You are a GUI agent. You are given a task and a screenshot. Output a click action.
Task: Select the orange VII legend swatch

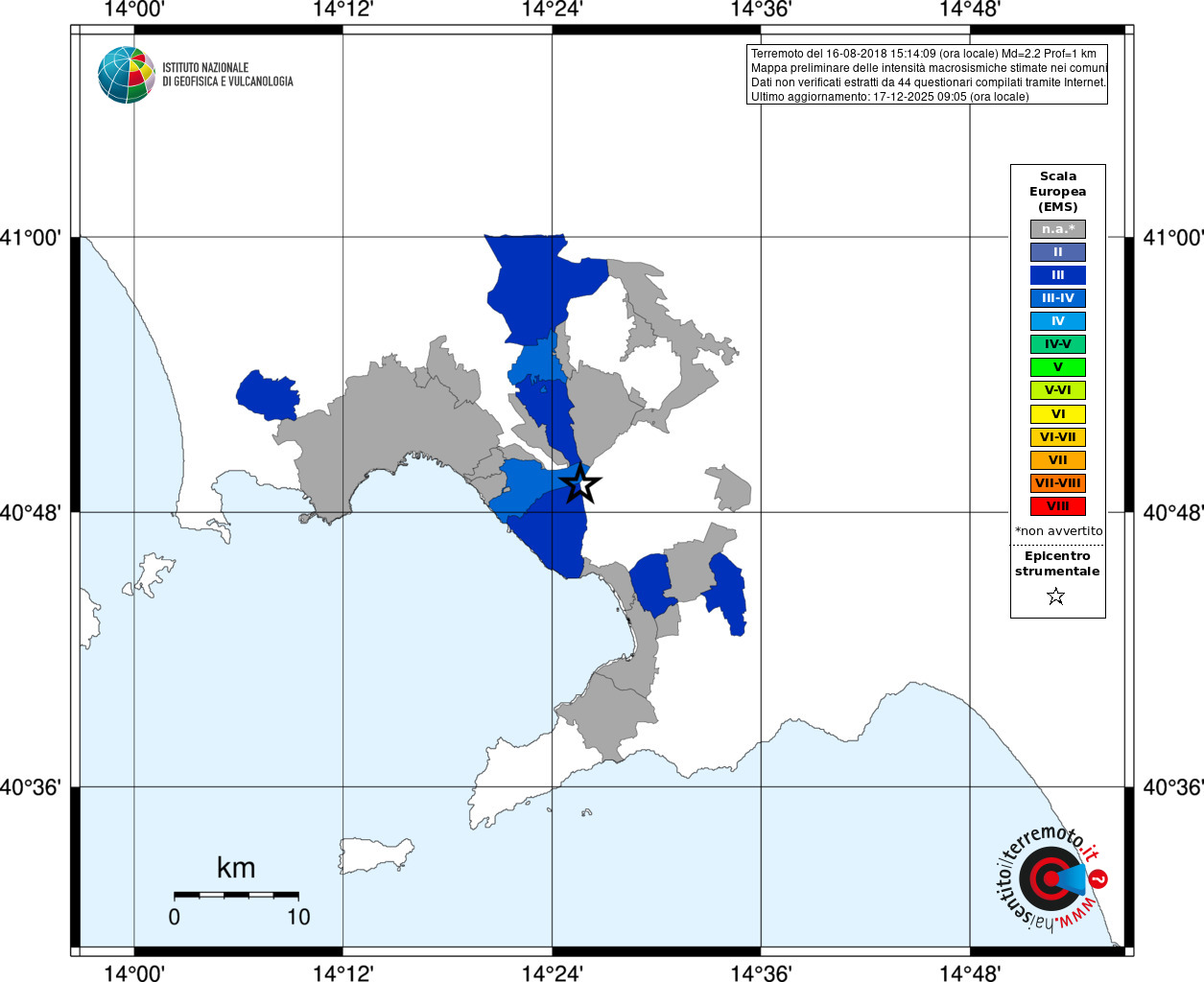point(1058,460)
